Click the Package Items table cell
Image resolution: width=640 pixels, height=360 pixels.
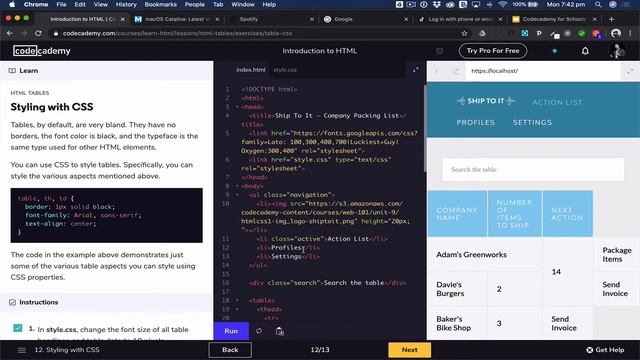[617, 254]
